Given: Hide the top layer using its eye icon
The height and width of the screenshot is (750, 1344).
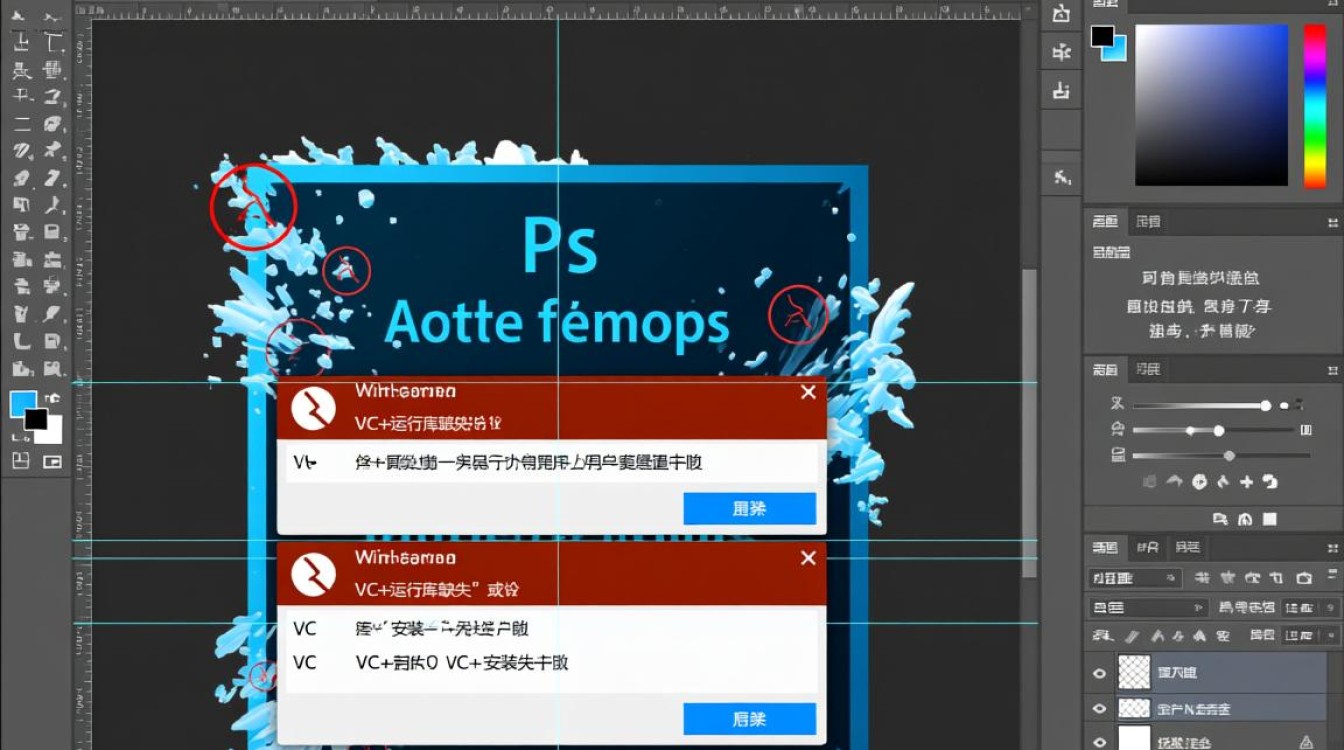Looking at the screenshot, I should 1098,672.
